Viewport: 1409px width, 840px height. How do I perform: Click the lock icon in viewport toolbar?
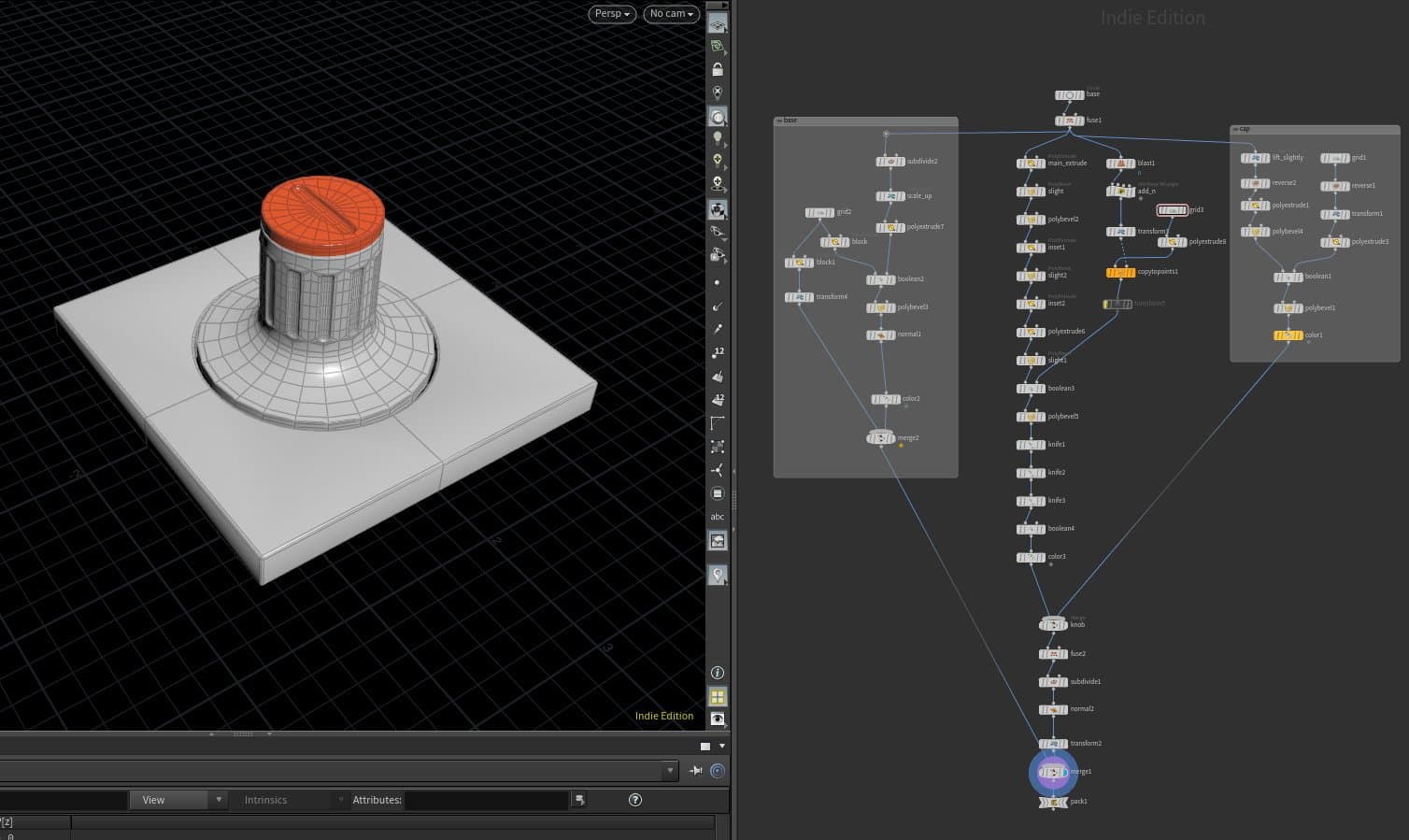pyautogui.click(x=718, y=70)
